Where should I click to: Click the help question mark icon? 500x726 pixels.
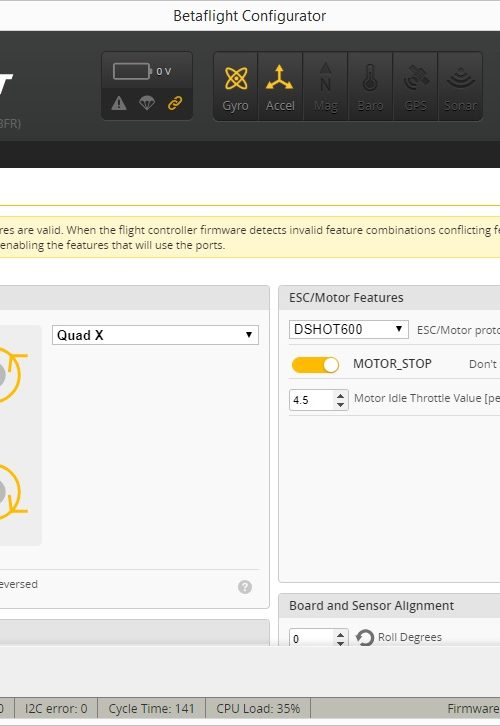(x=245, y=587)
